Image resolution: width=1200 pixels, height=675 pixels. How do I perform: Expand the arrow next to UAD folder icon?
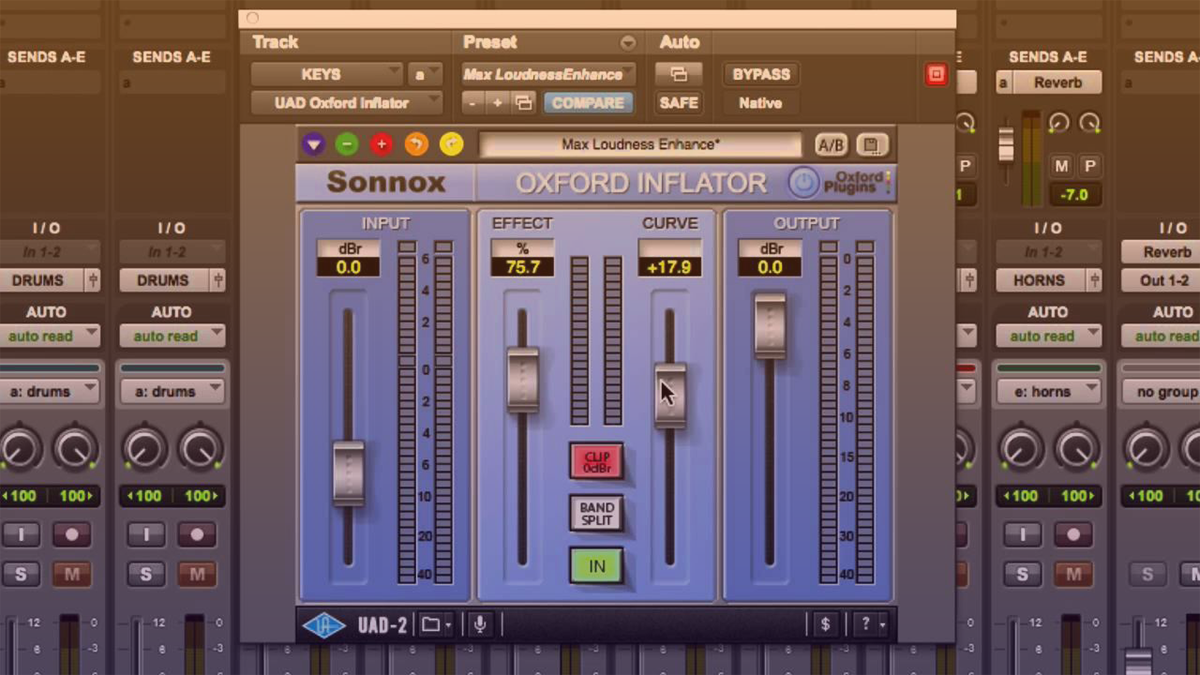click(x=448, y=626)
